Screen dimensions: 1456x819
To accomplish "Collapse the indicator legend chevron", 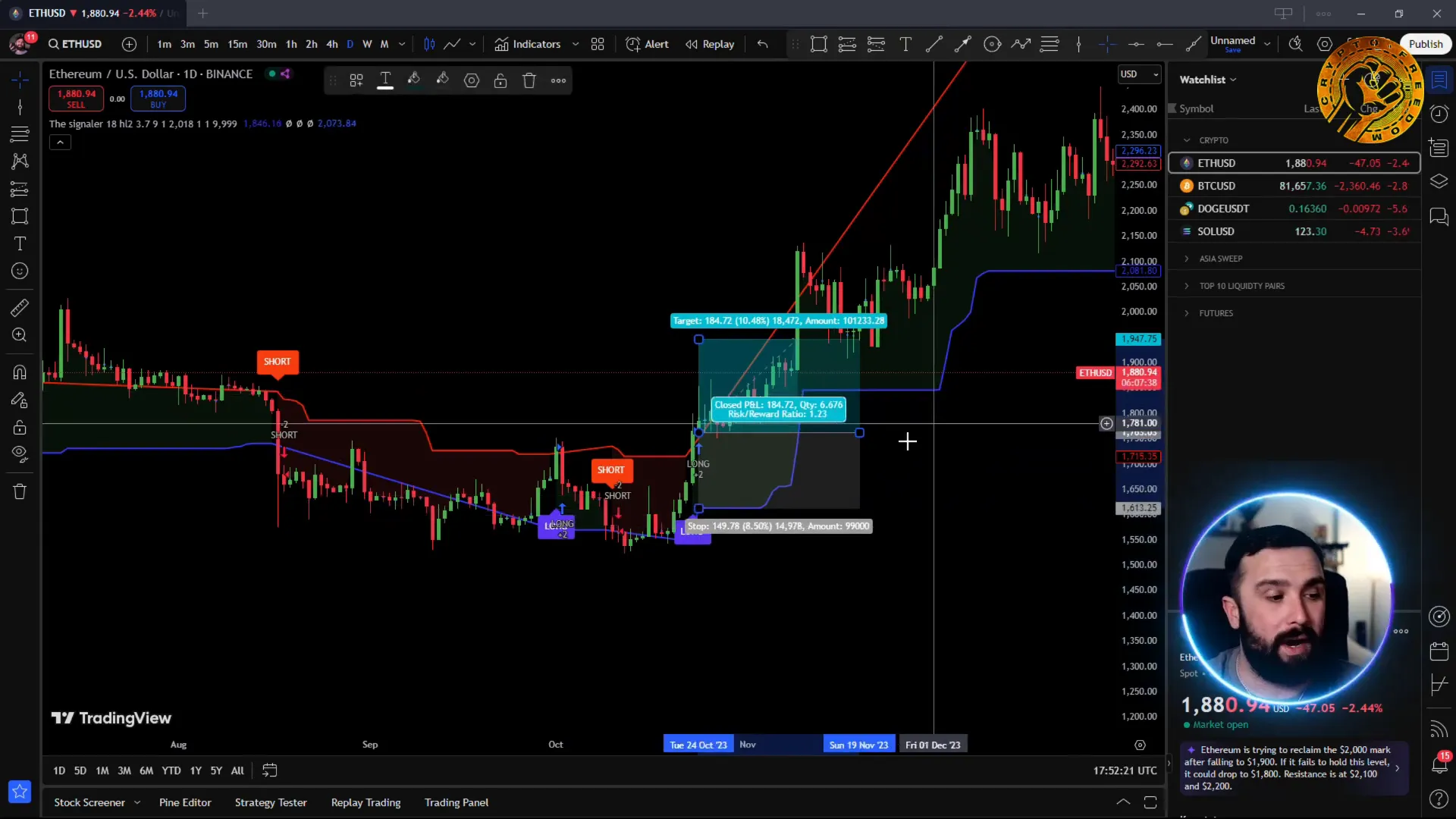I will coord(60,142).
